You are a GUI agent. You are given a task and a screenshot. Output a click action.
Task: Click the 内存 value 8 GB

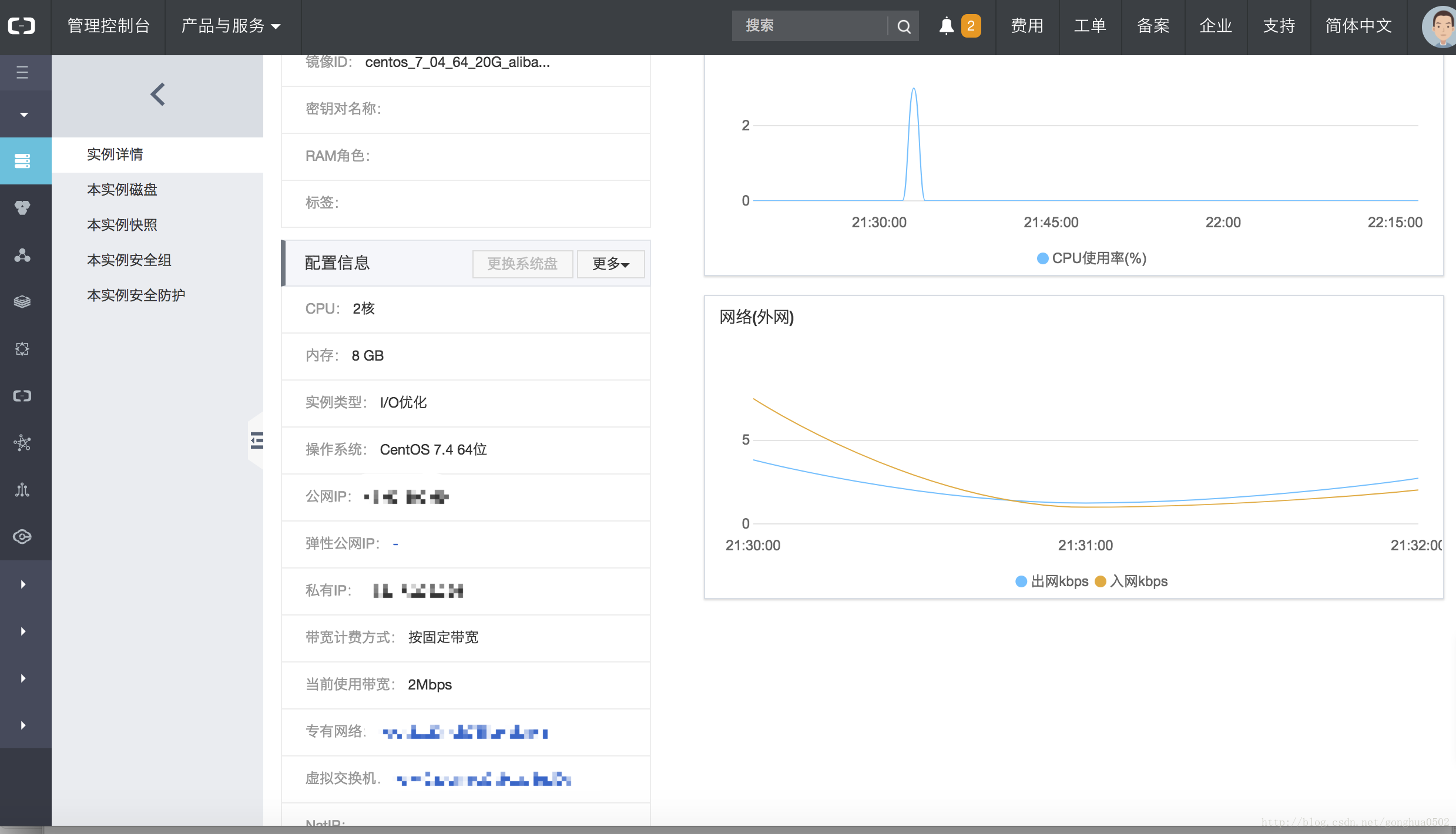[367, 356]
